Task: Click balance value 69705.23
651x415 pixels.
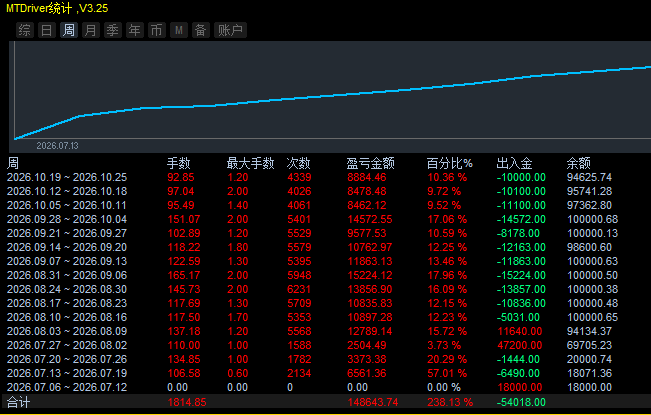Action: pos(590,345)
